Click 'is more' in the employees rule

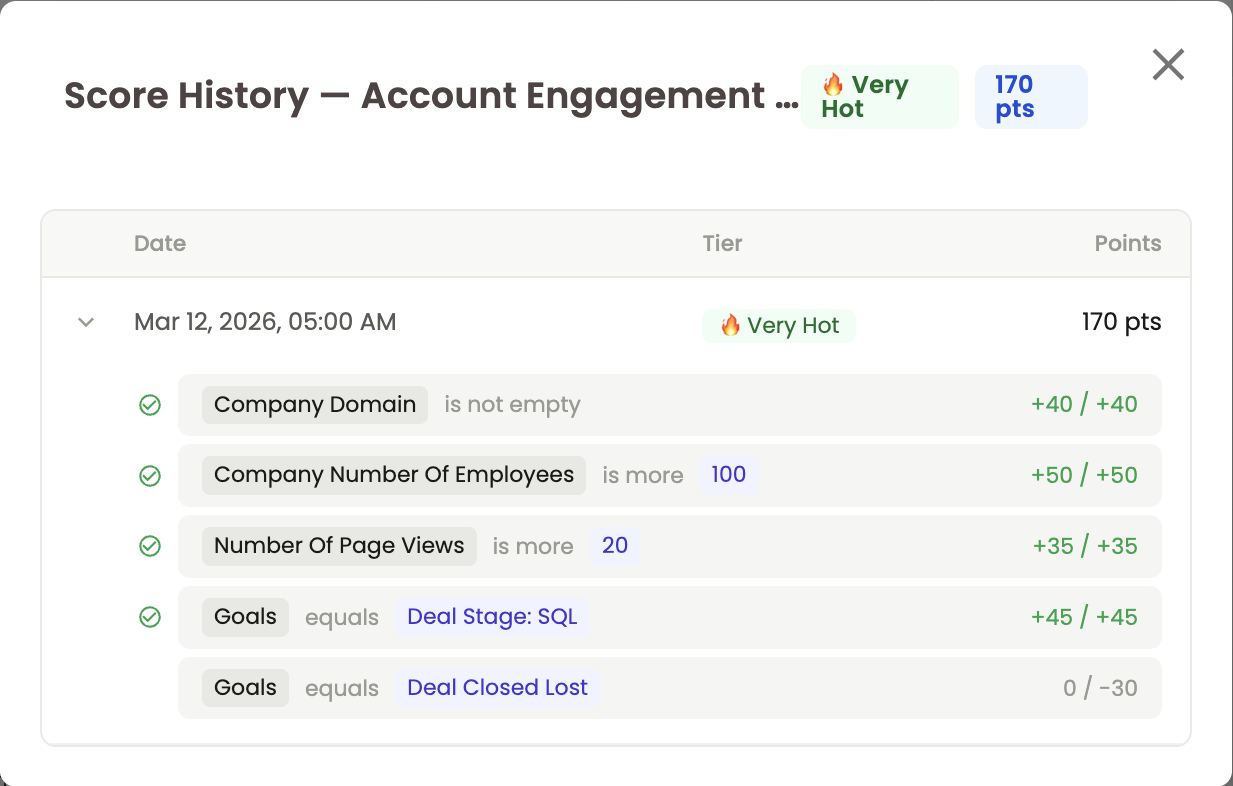(643, 476)
